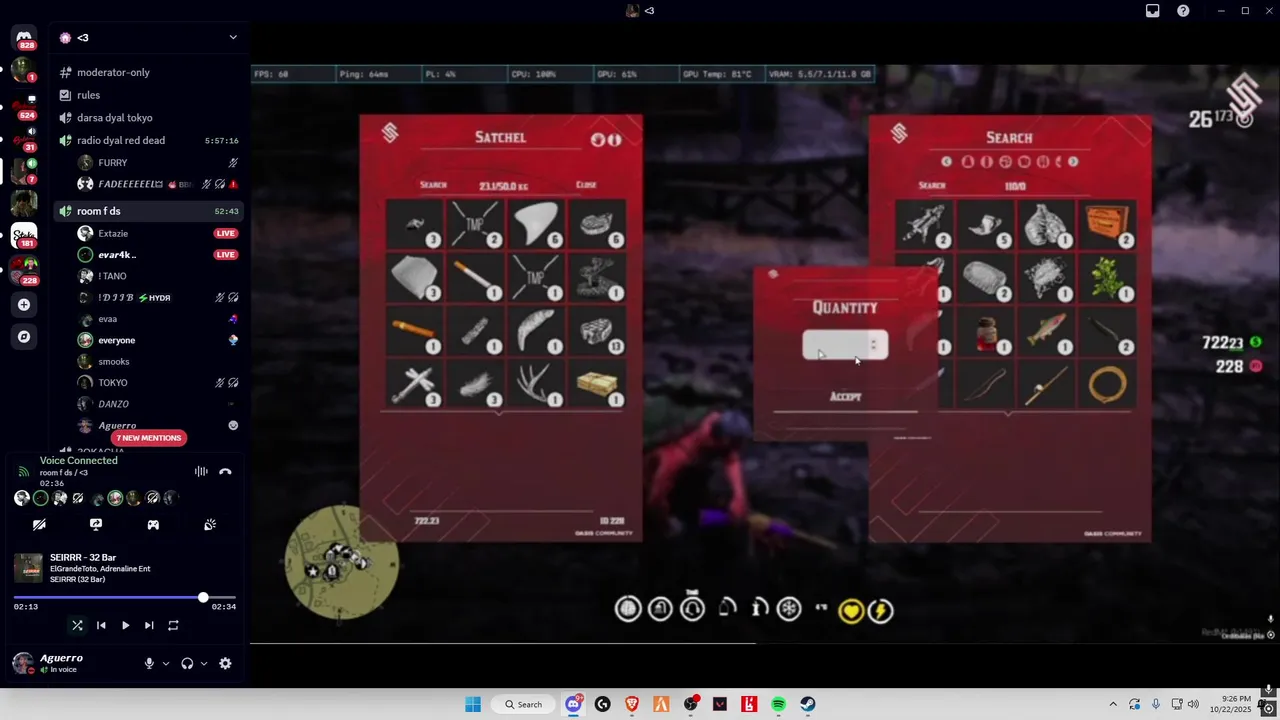Select the lasso rope item in Search

coord(1107,385)
